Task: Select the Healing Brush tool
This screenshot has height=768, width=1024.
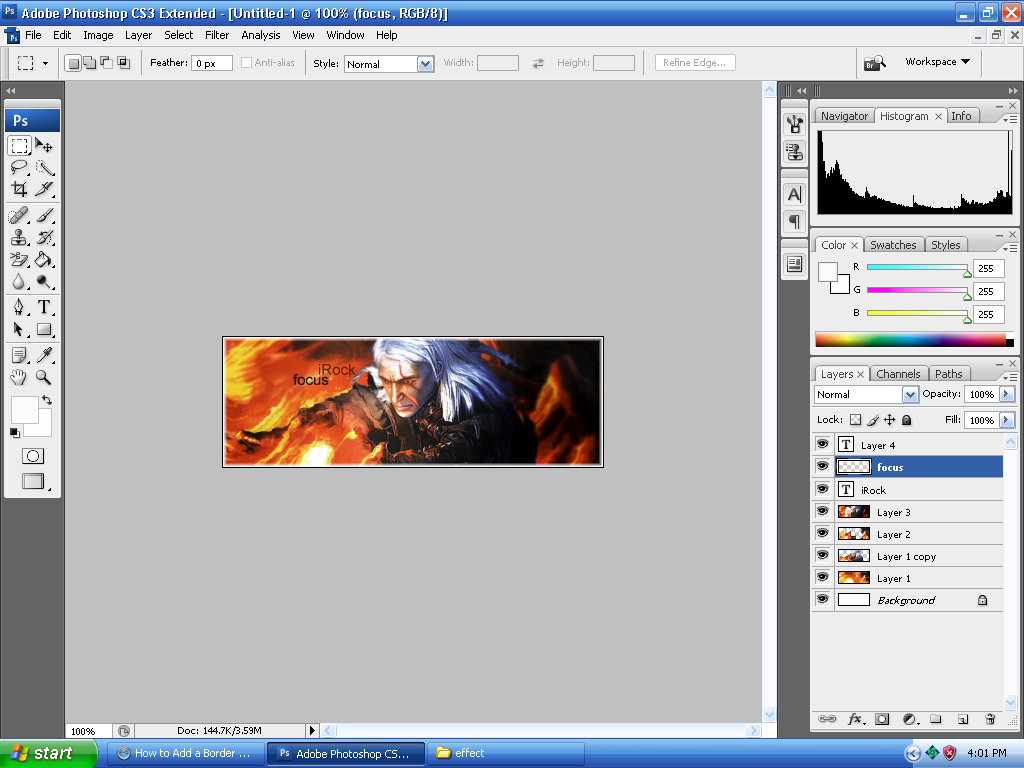Action: (20, 215)
